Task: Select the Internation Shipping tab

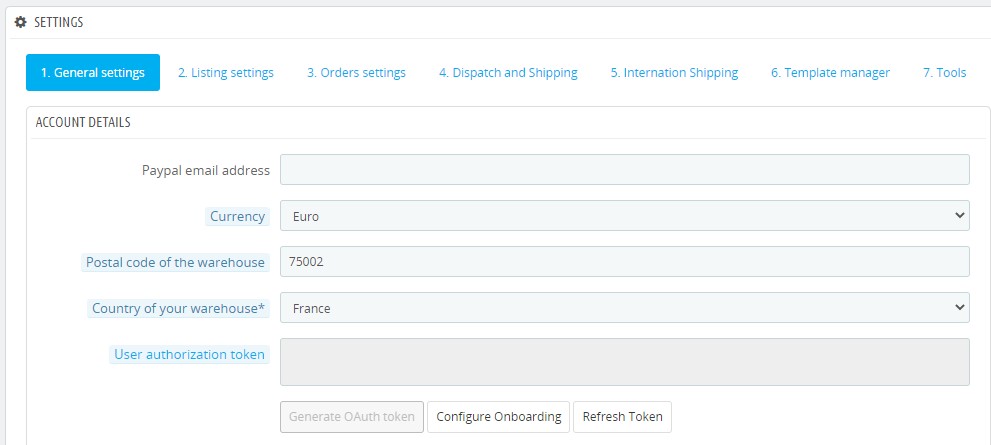Action: [674, 73]
